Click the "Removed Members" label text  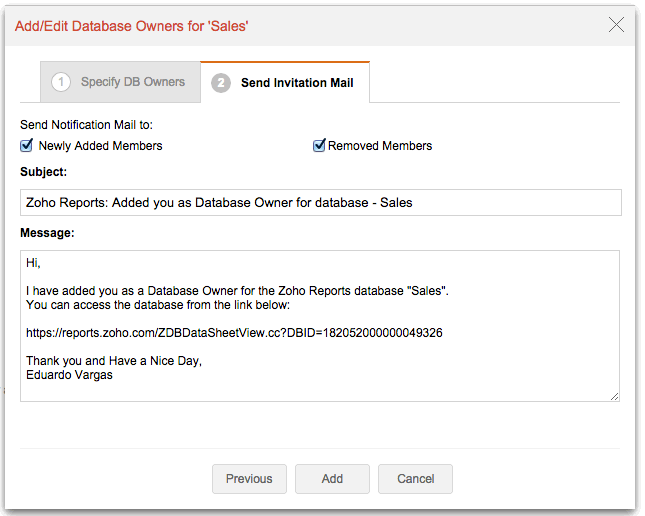(380, 146)
